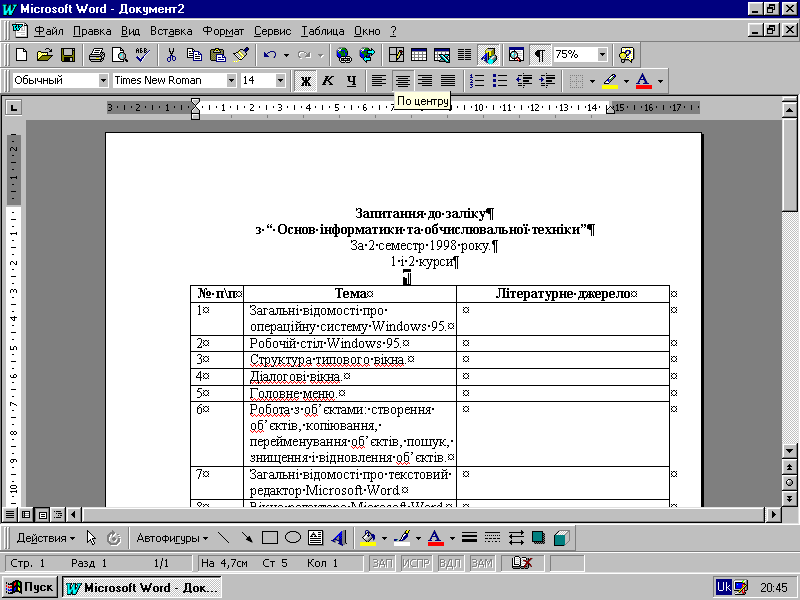Open the Document Map magnifier icon
This screenshot has height=600, width=800.
516,55
